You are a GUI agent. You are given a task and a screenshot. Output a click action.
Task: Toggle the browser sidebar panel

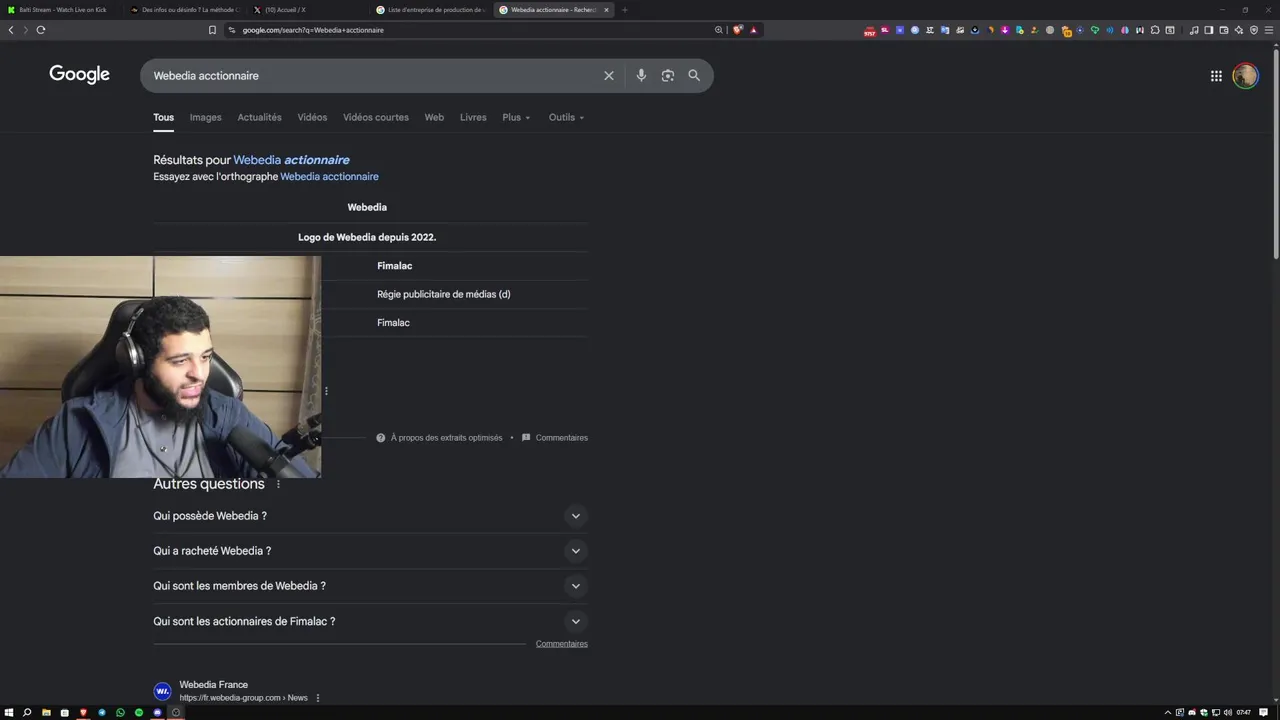(1208, 30)
